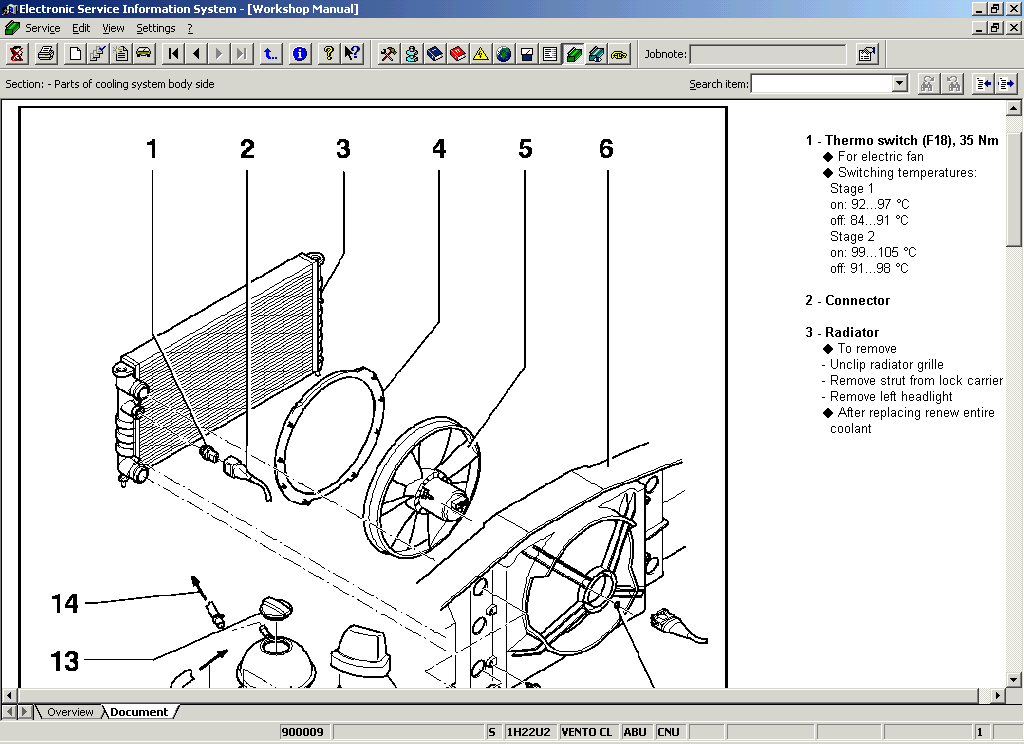Open the Search item dropdown arrow
Viewport: 1024px width, 744px height.
point(899,84)
